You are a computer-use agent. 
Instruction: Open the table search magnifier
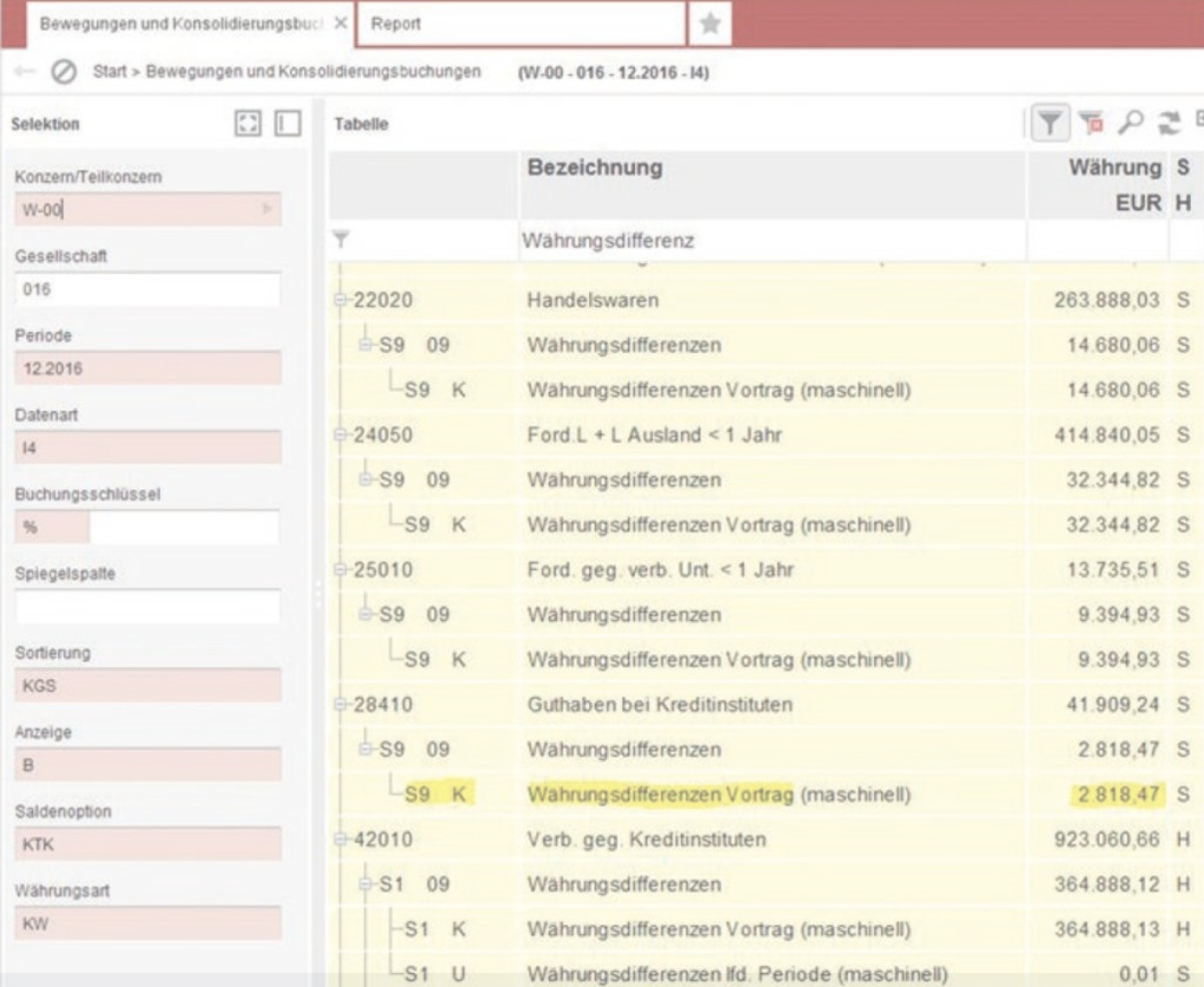[1130, 123]
